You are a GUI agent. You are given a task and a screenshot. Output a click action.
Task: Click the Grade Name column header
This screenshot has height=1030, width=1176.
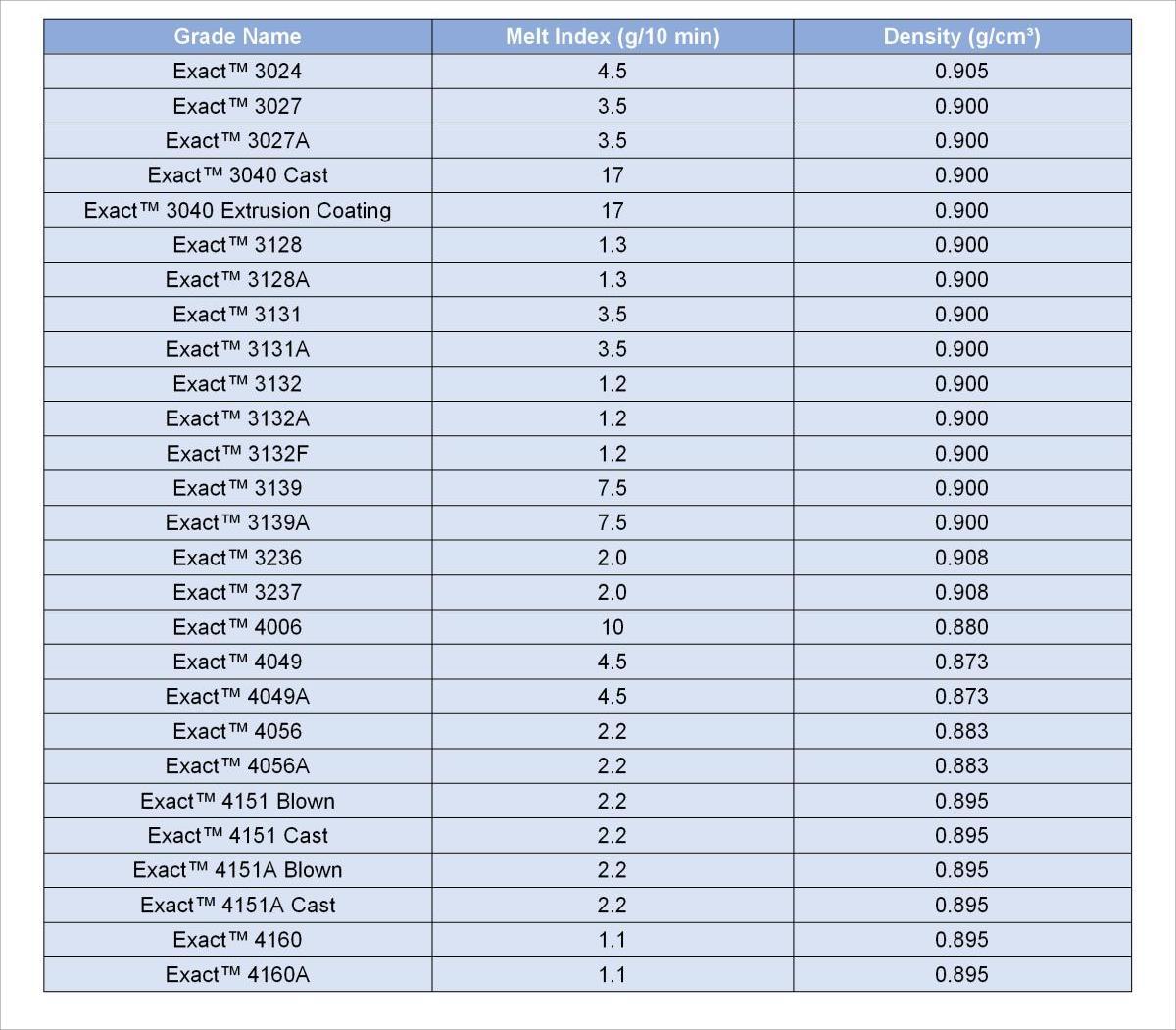tap(238, 36)
